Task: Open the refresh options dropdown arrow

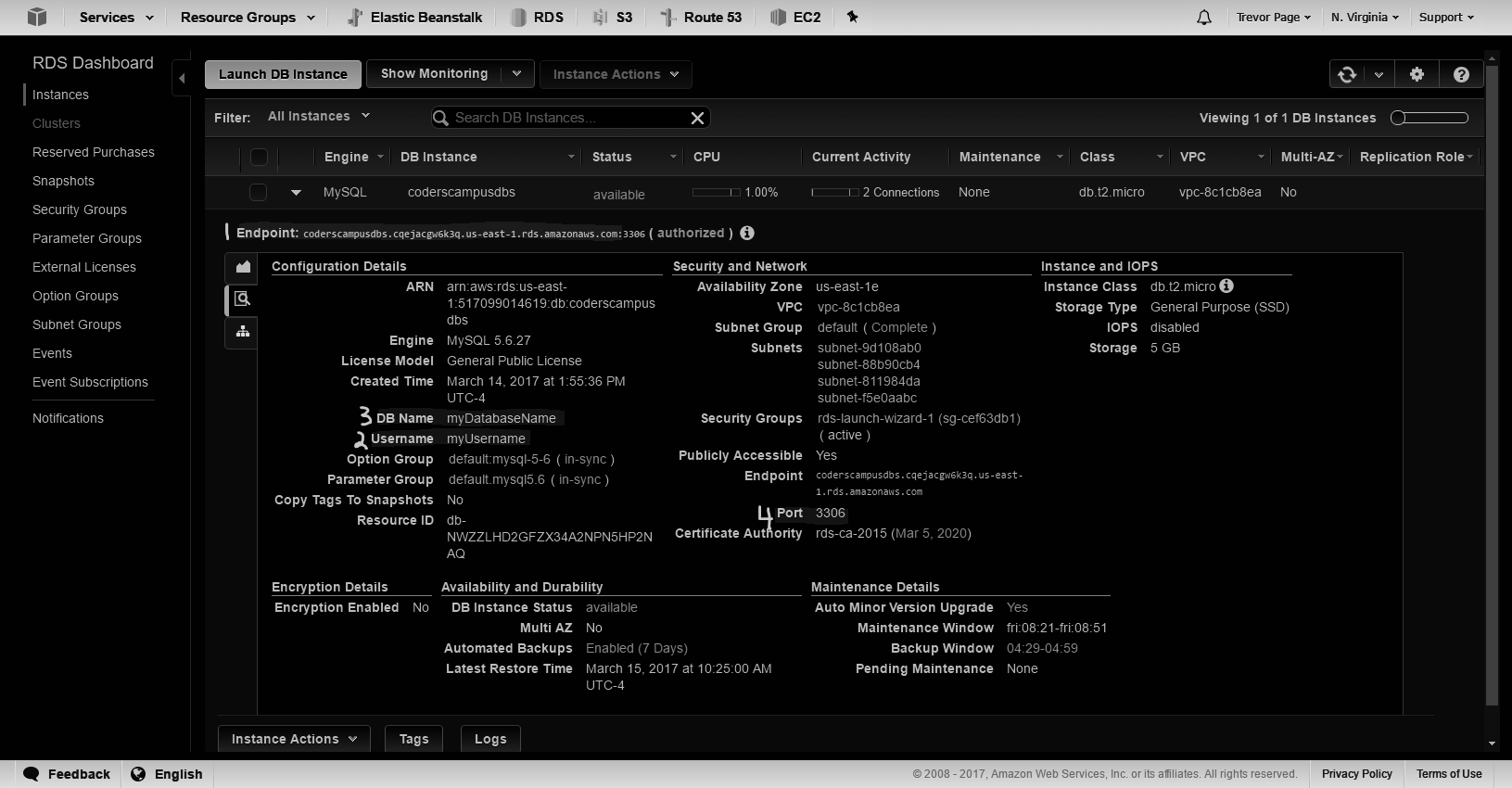Action: [1379, 74]
